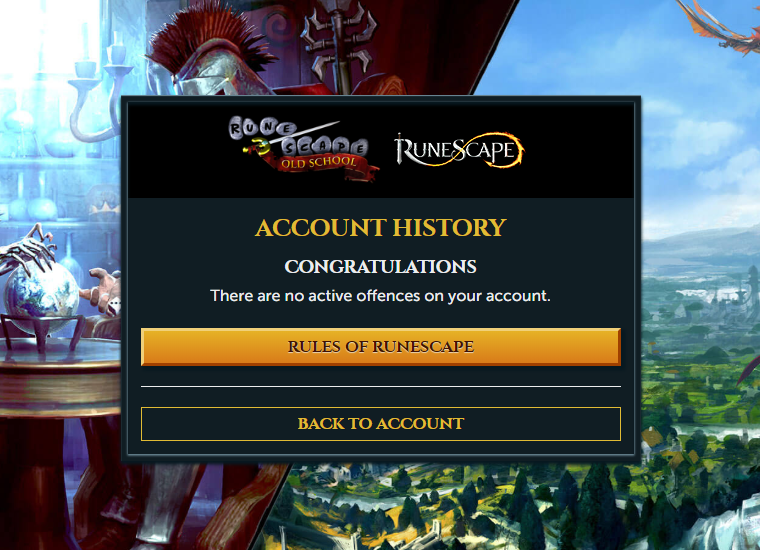Click the white divider line below Rules button
Image resolution: width=760 pixels, height=550 pixels.
click(380, 386)
